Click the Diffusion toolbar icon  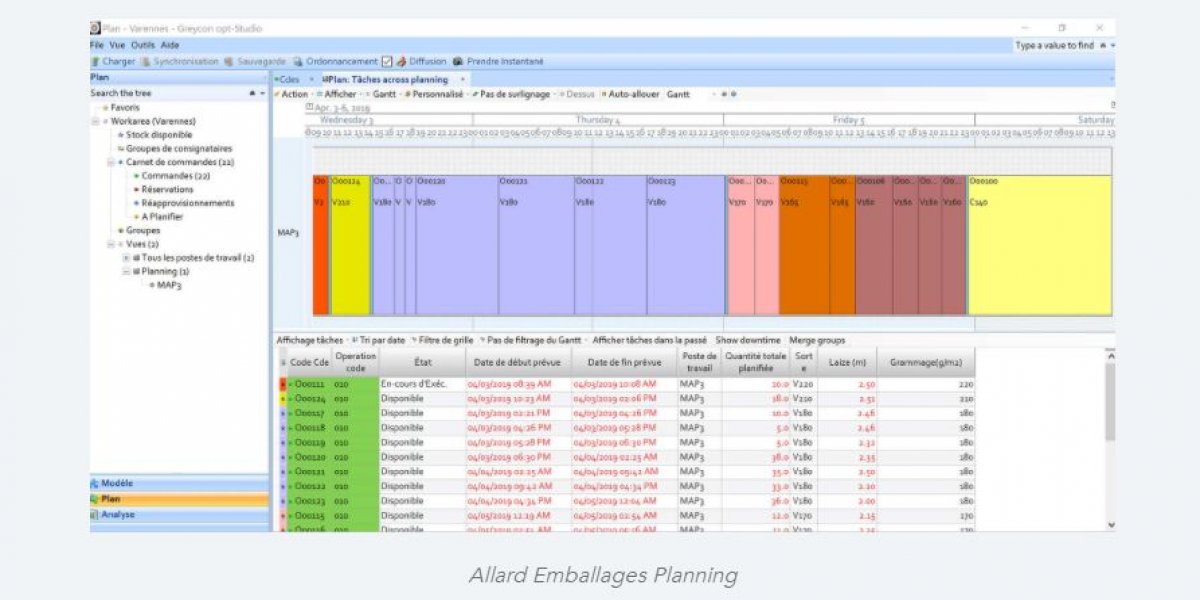click(402, 61)
